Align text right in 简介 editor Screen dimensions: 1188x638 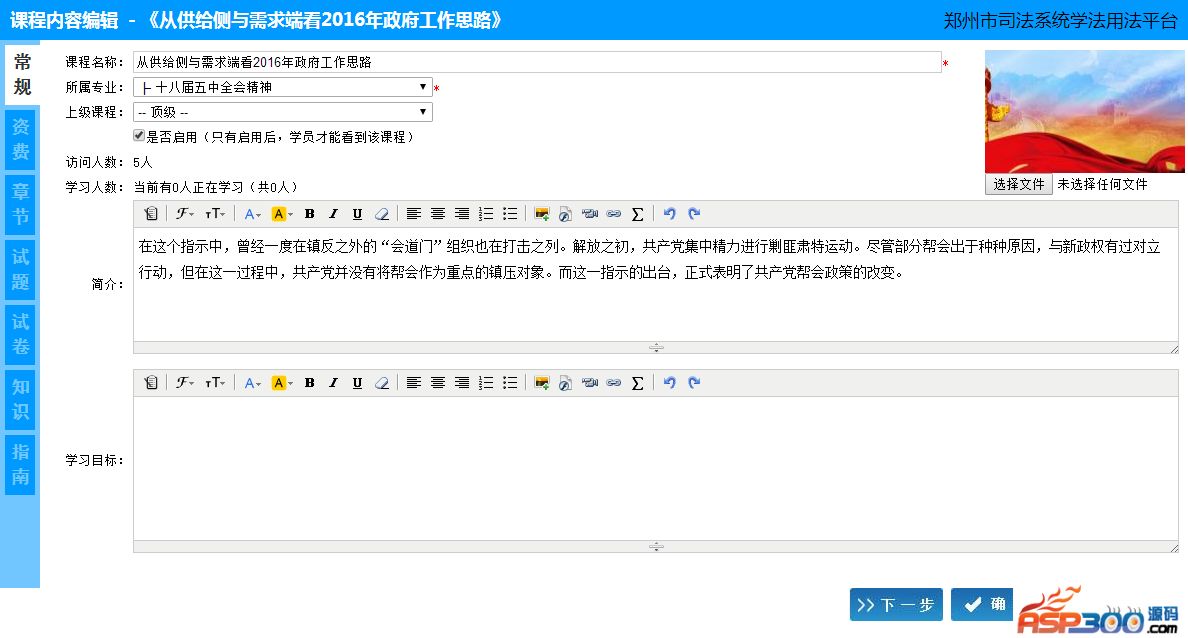coord(462,214)
